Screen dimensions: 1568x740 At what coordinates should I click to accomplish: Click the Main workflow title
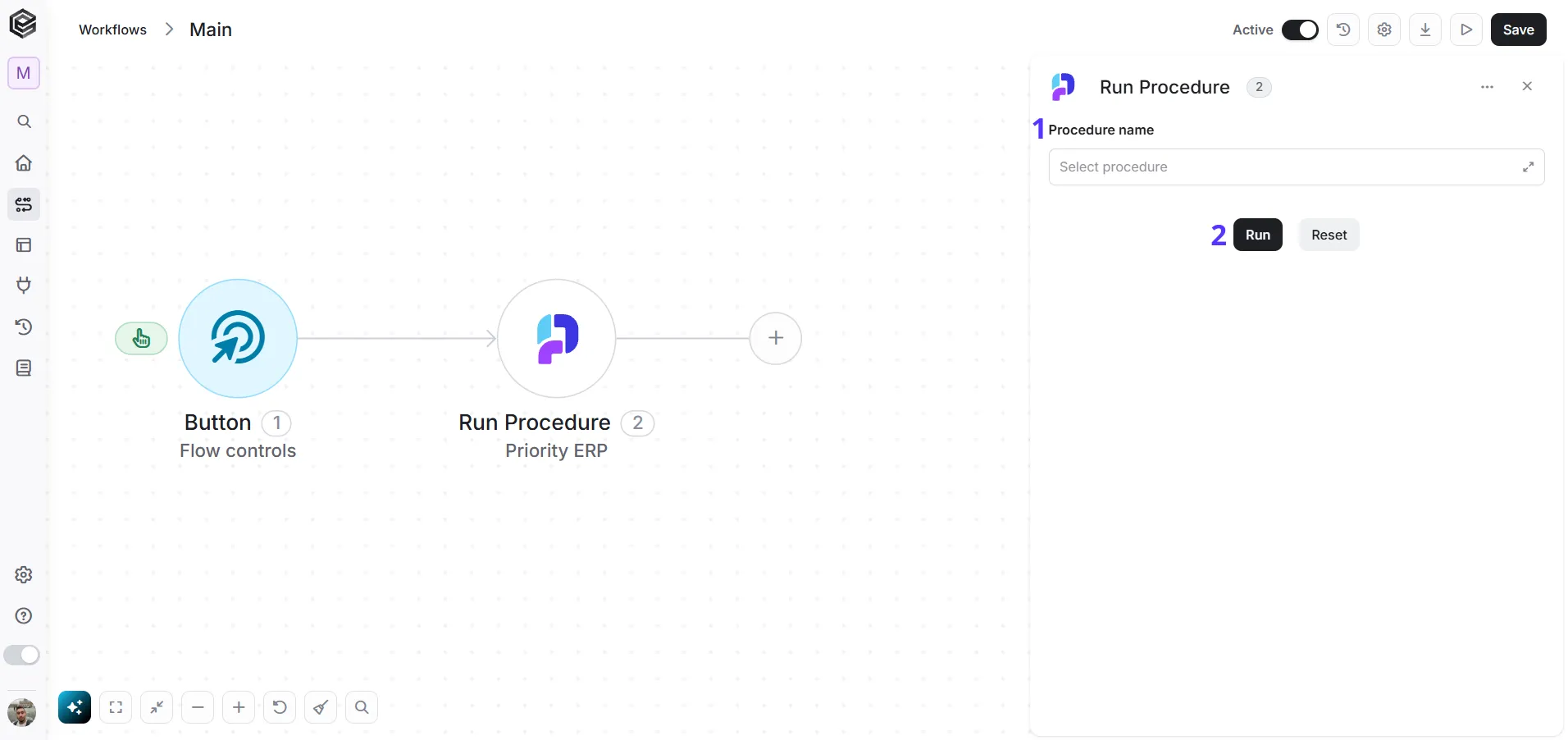[x=211, y=30]
